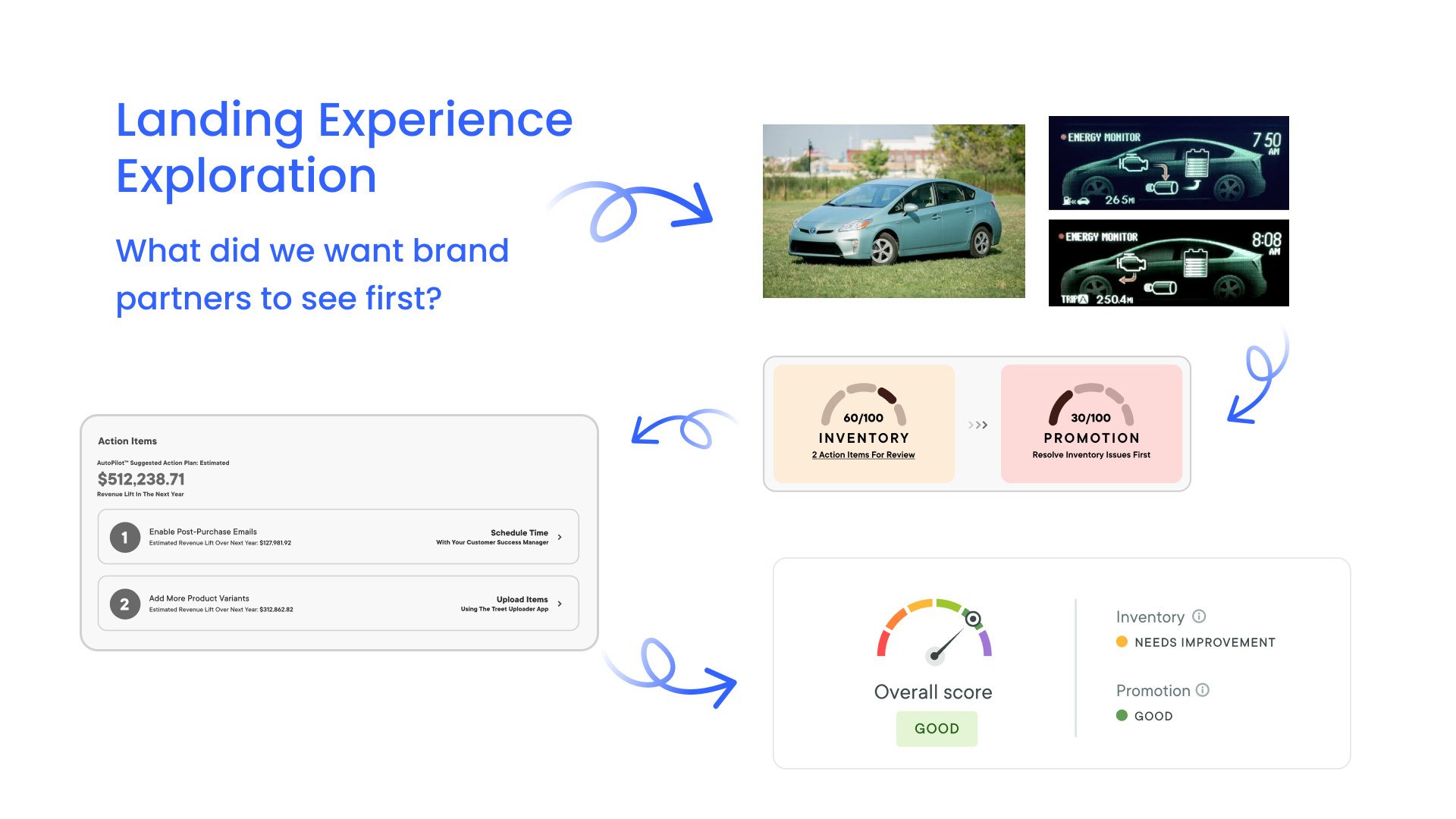
Task: Click the 'Overall score' label
Action: tap(933, 692)
